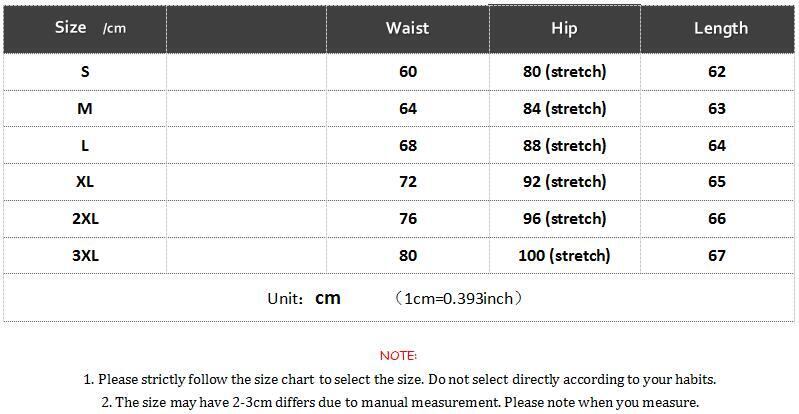The width and height of the screenshot is (799, 414).
Task: Click the 96 (stretch) hip cell
Action: pyautogui.click(x=564, y=218)
